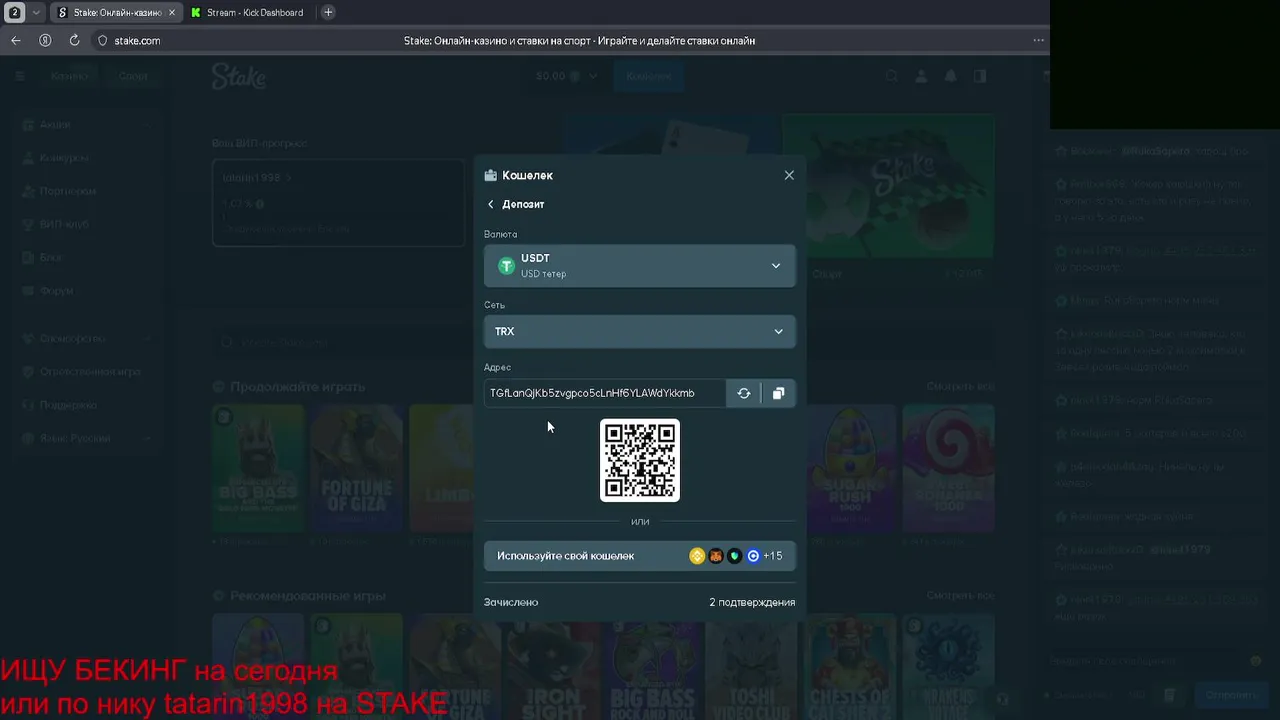Reload the stake.com page

pyautogui.click(x=74, y=40)
